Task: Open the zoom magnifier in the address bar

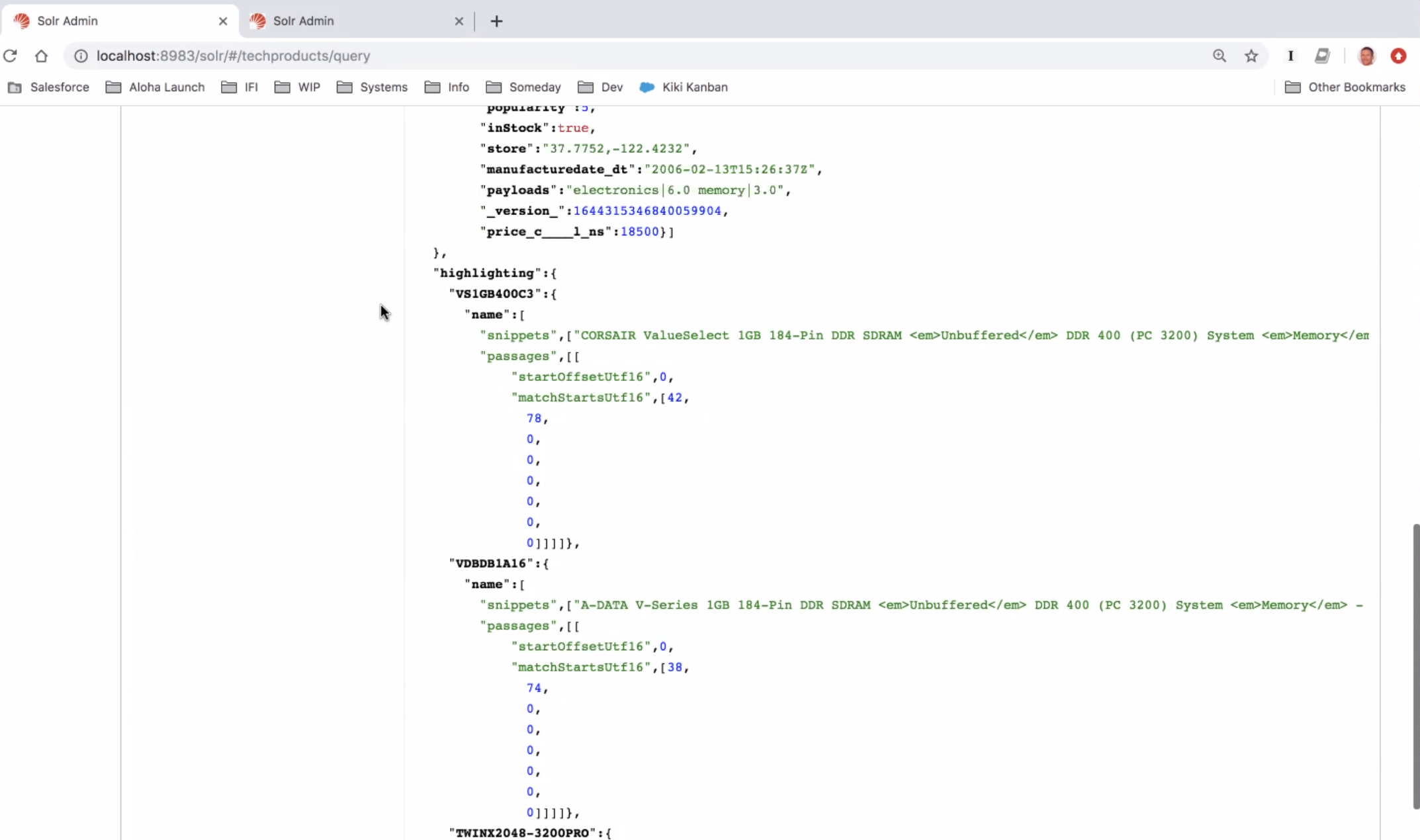Action: tap(1219, 56)
